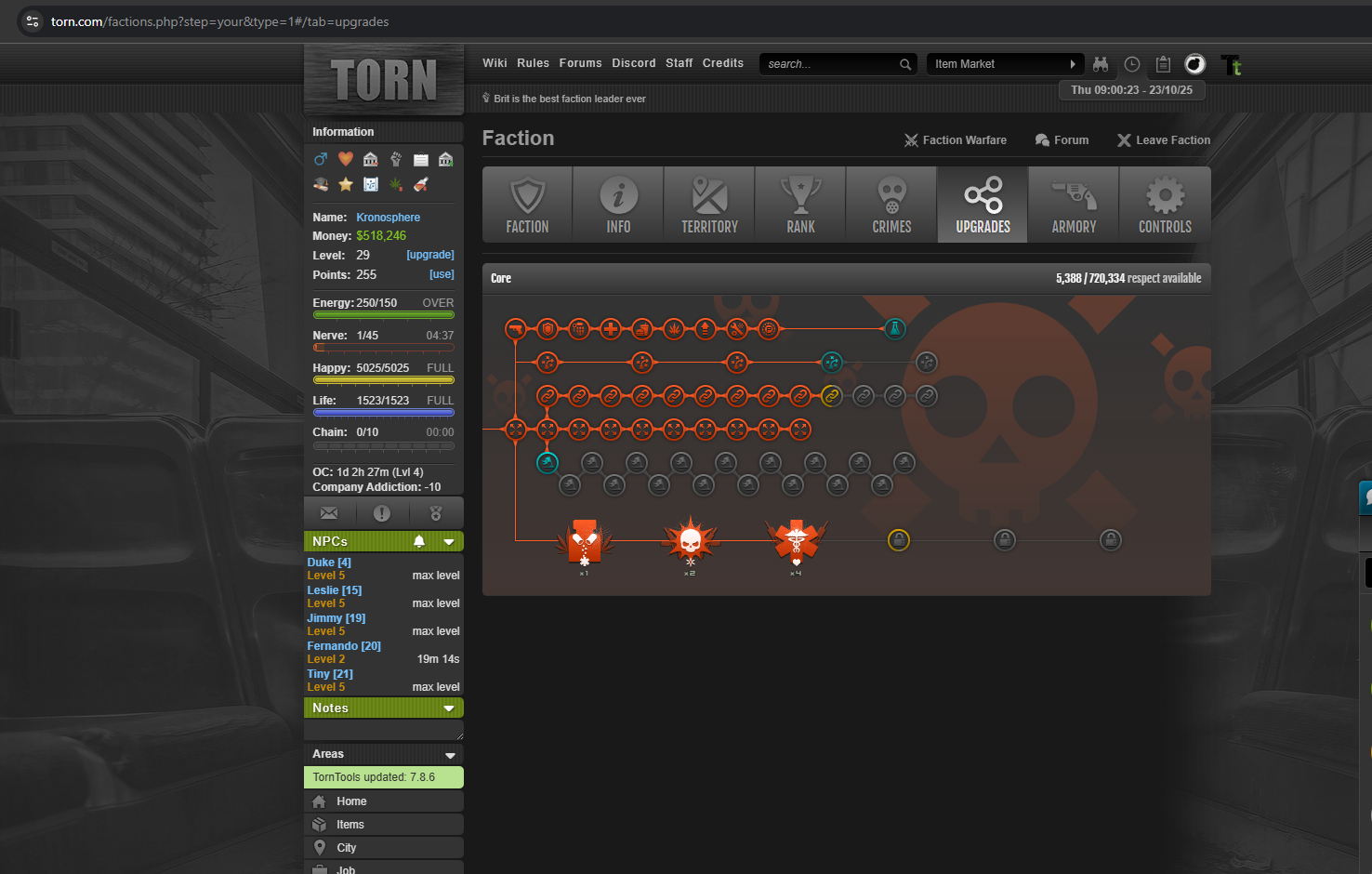This screenshot has width=1372, height=874.
Task: Click the yellow chain link upgrade node
Action: pos(832,396)
